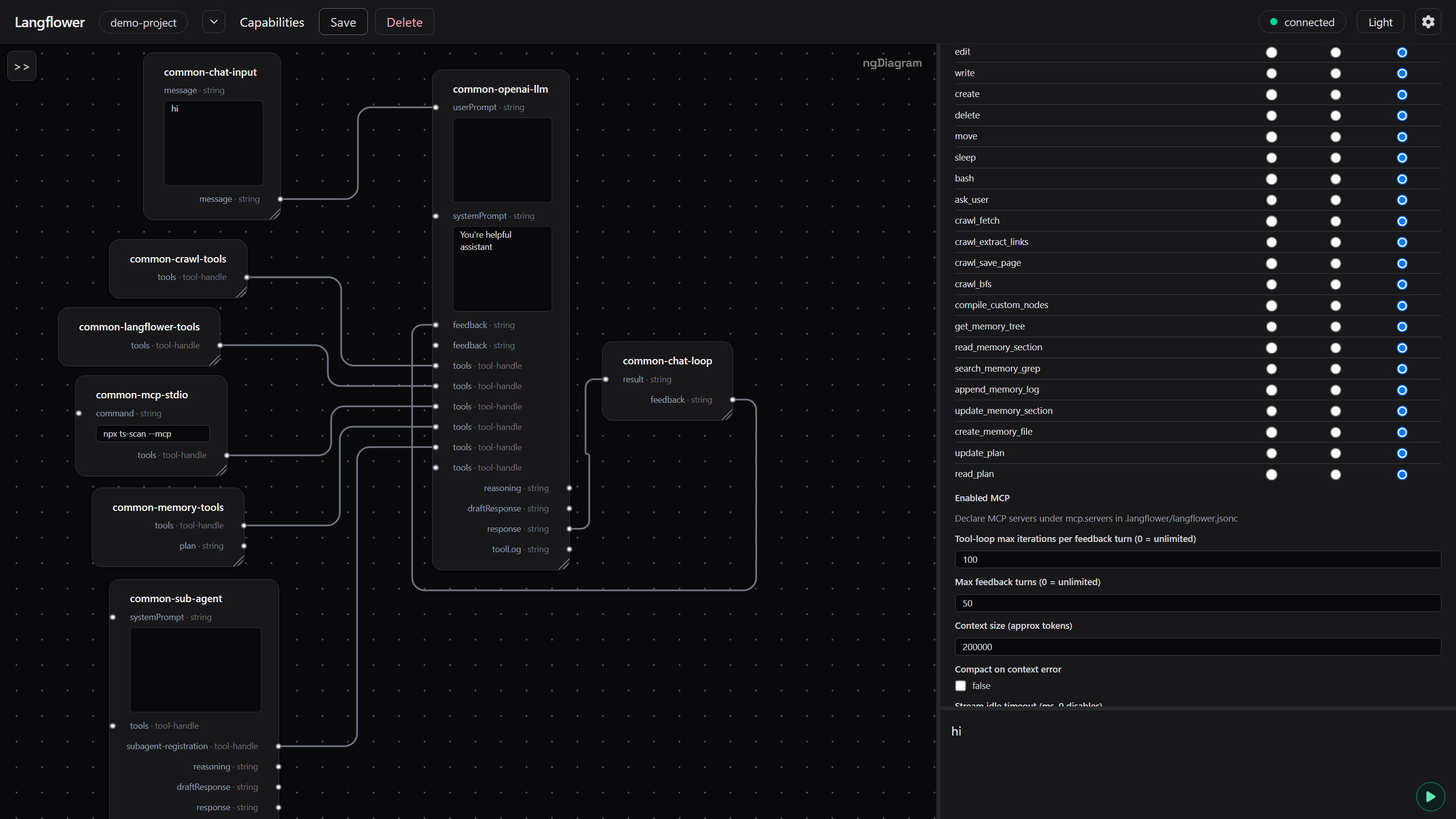The image size is (1456, 819).
Task: Click the userPrompt input port on common-openai-llm
Action: [x=436, y=107]
